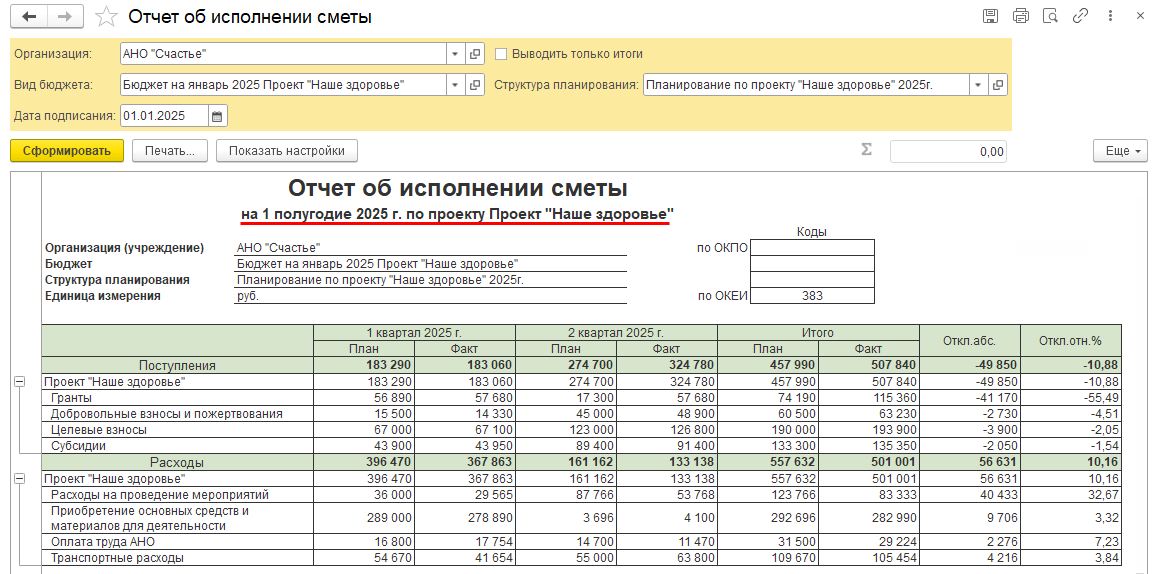The image size is (1157, 574).
Task: Copy link to report using chain icon
Action: click(1080, 15)
